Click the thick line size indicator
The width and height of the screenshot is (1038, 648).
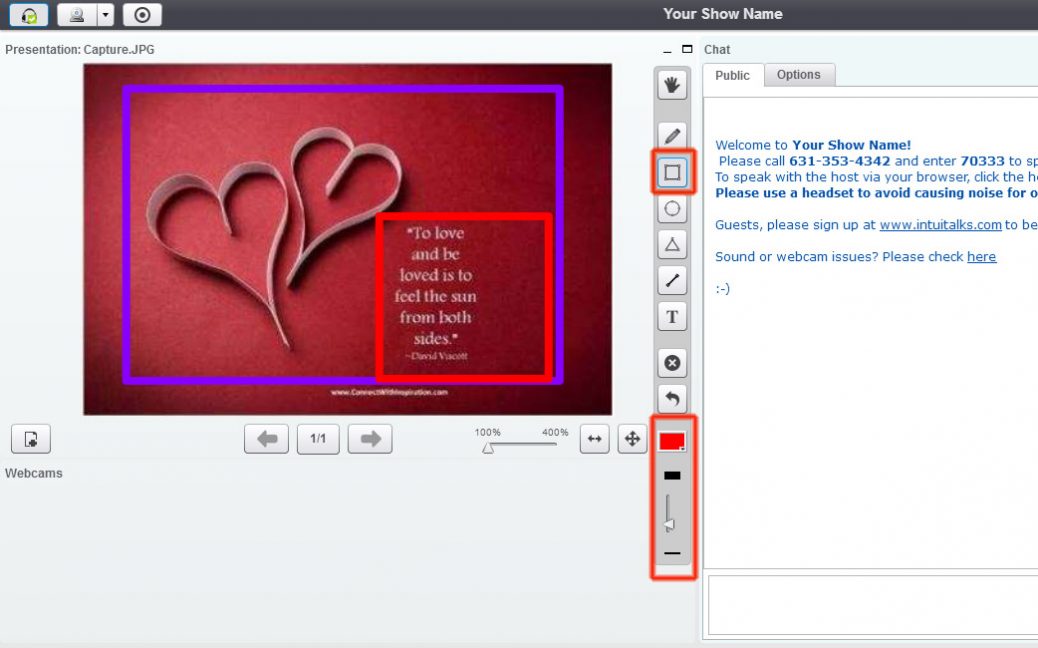coord(672,475)
